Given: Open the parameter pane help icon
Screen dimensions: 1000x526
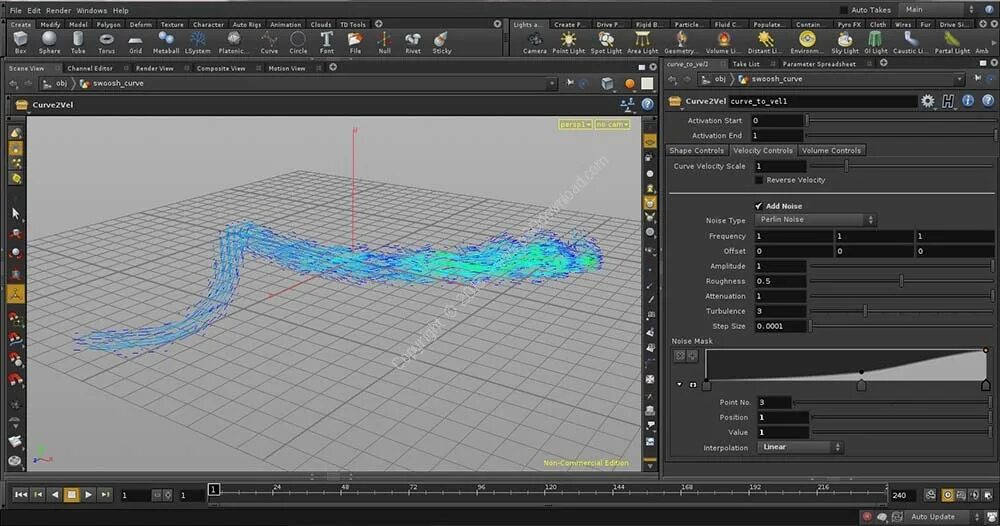Looking at the screenshot, I should coord(988,101).
